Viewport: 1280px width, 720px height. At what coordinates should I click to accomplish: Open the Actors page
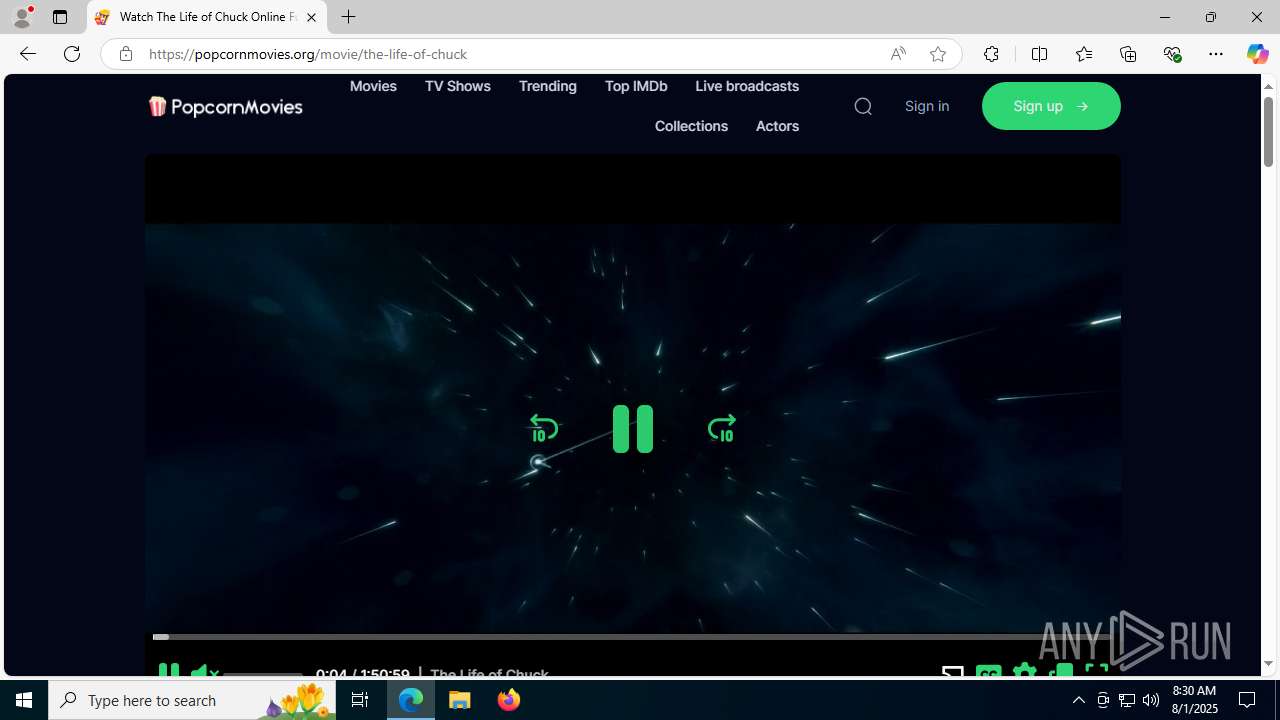pyautogui.click(x=777, y=126)
